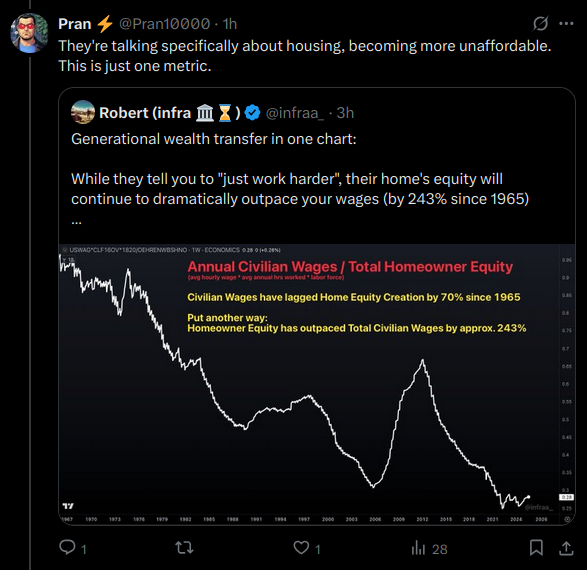Image resolution: width=587 pixels, height=570 pixels.
Task: Open view analytics bar chart icon
Action: 418,549
